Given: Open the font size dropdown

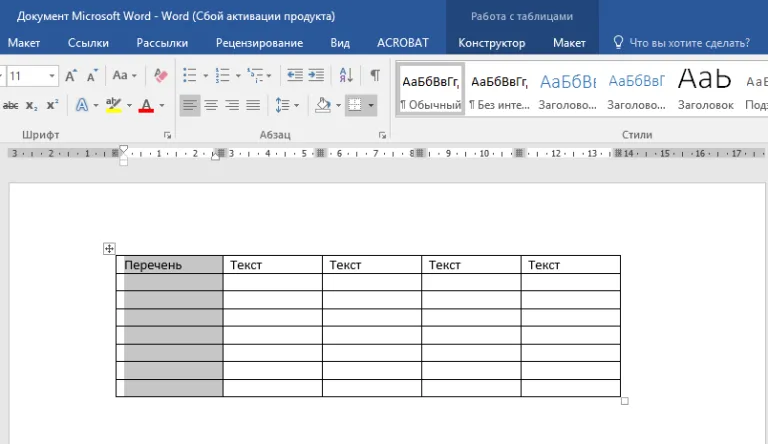Looking at the screenshot, I should [51, 76].
